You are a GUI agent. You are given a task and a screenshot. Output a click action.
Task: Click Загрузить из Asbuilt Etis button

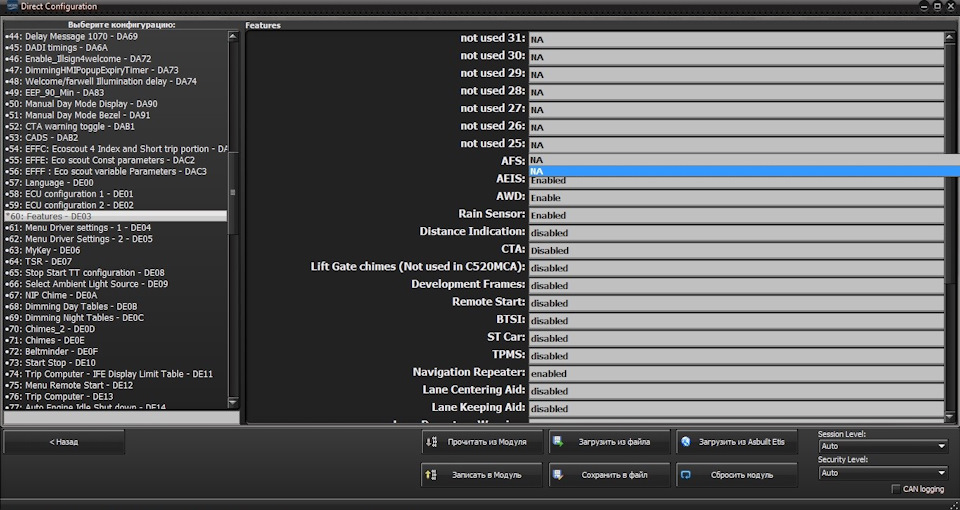[737, 441]
